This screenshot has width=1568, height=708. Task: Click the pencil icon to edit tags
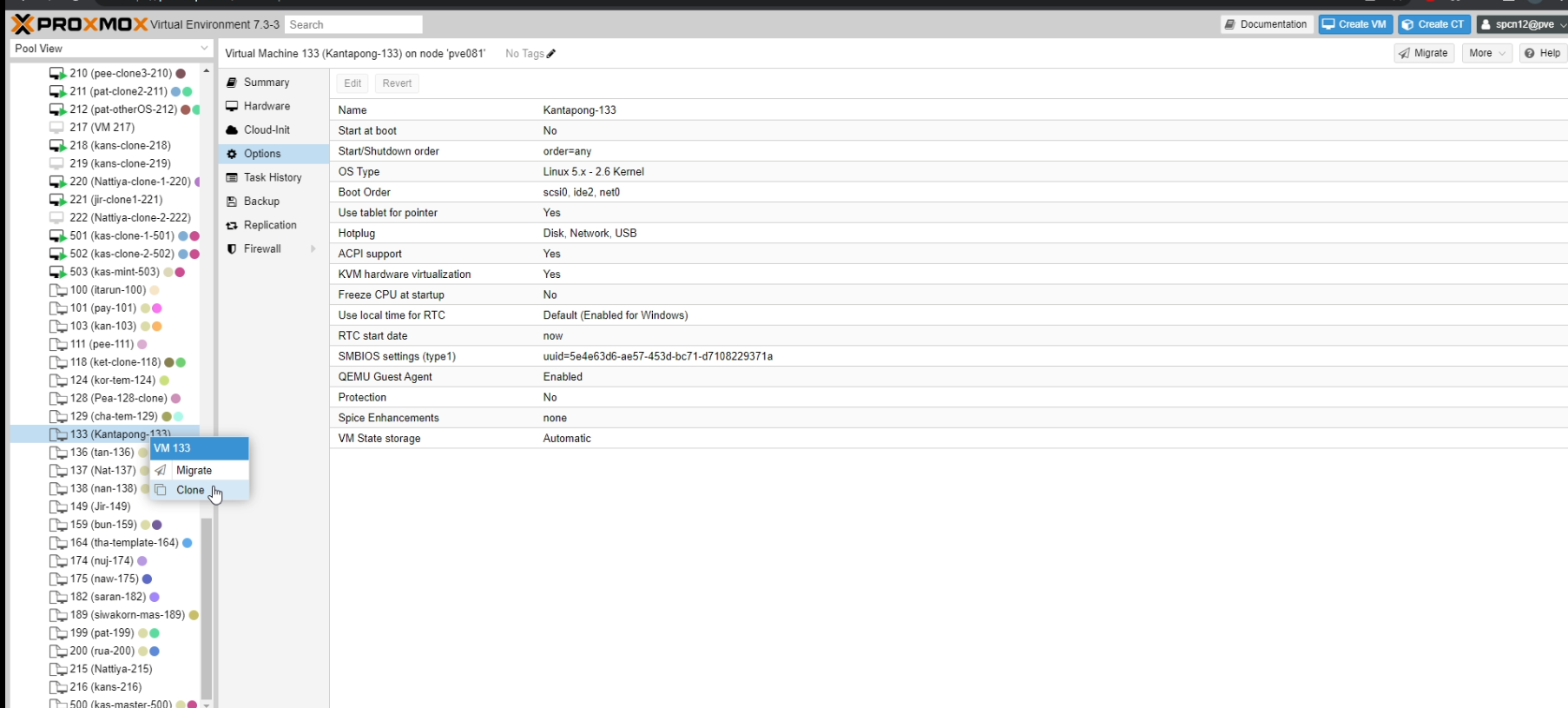click(551, 54)
